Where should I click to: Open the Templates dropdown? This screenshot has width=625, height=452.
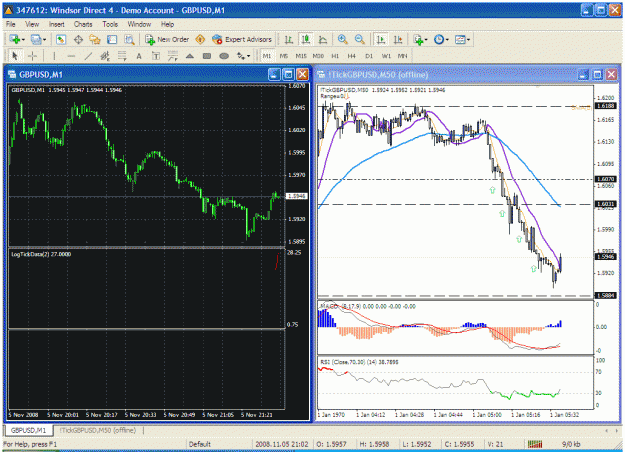point(462,39)
